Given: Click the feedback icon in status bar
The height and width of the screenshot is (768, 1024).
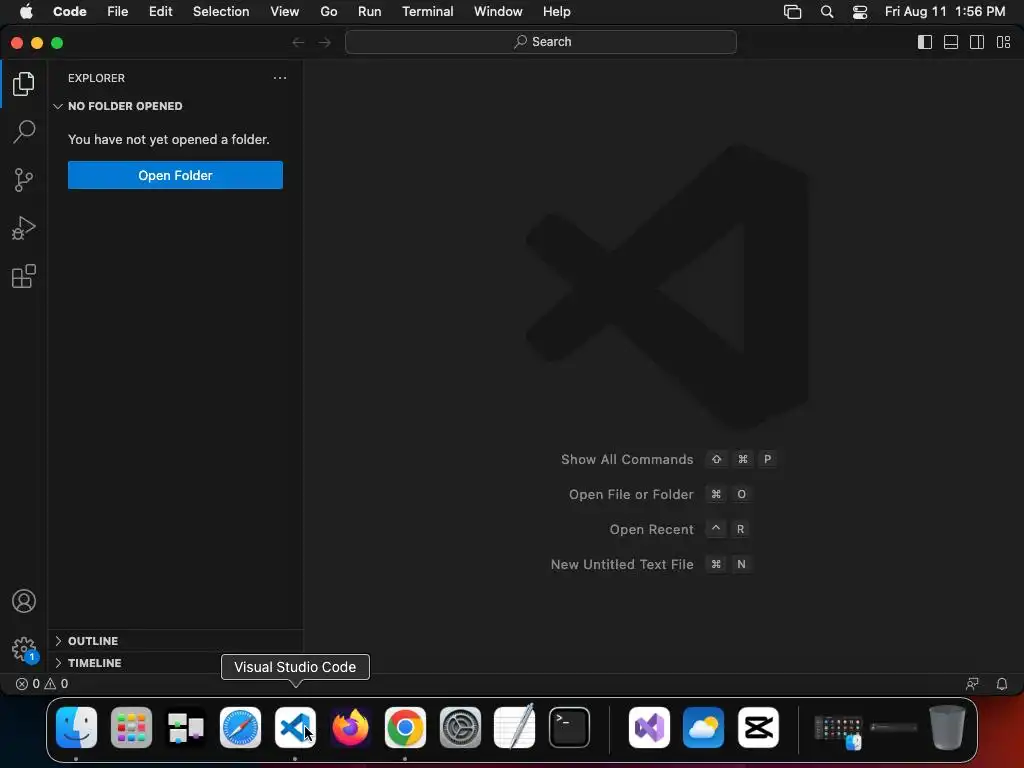Looking at the screenshot, I should coord(972,684).
